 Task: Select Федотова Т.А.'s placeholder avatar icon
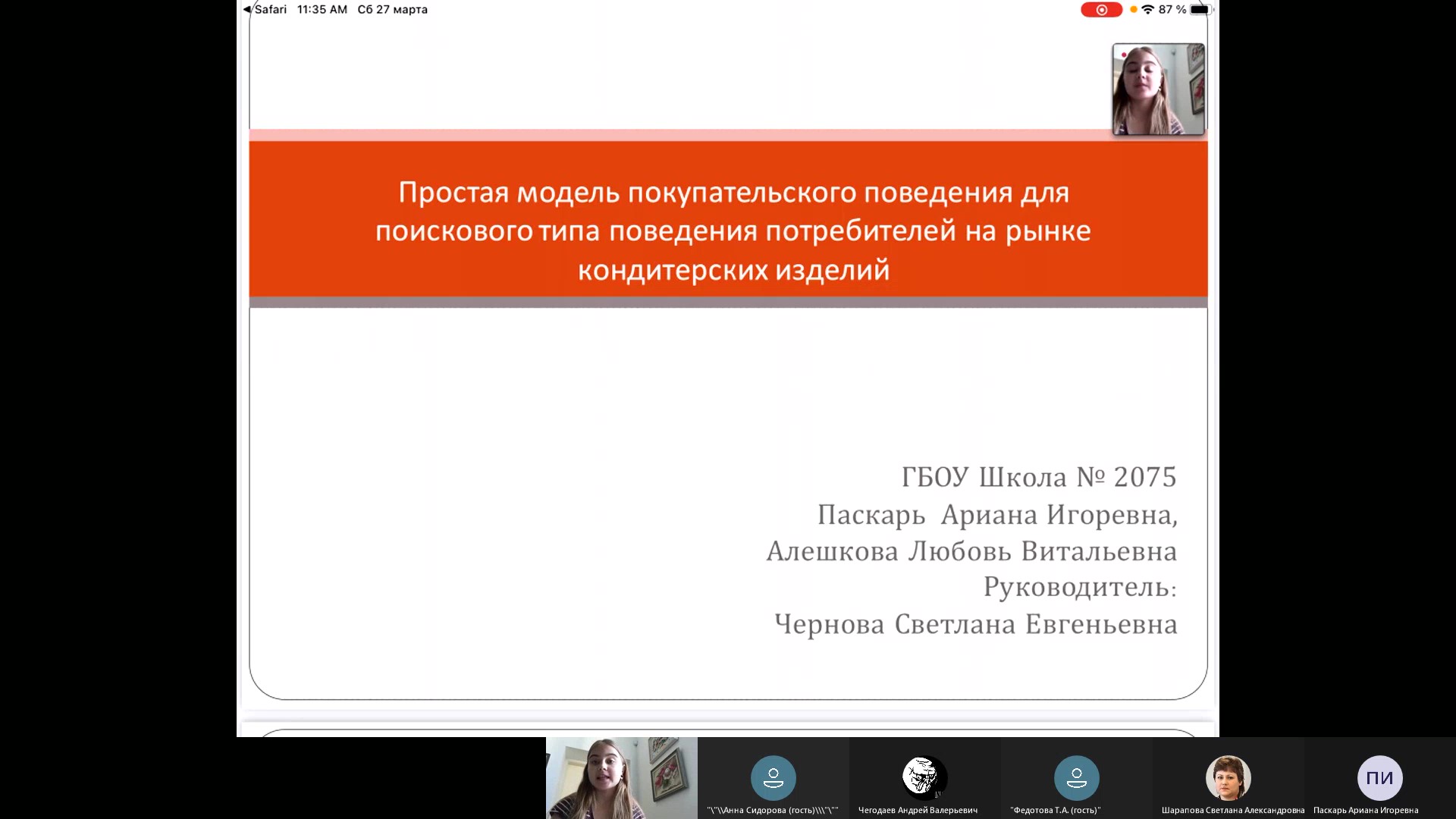(x=1077, y=777)
